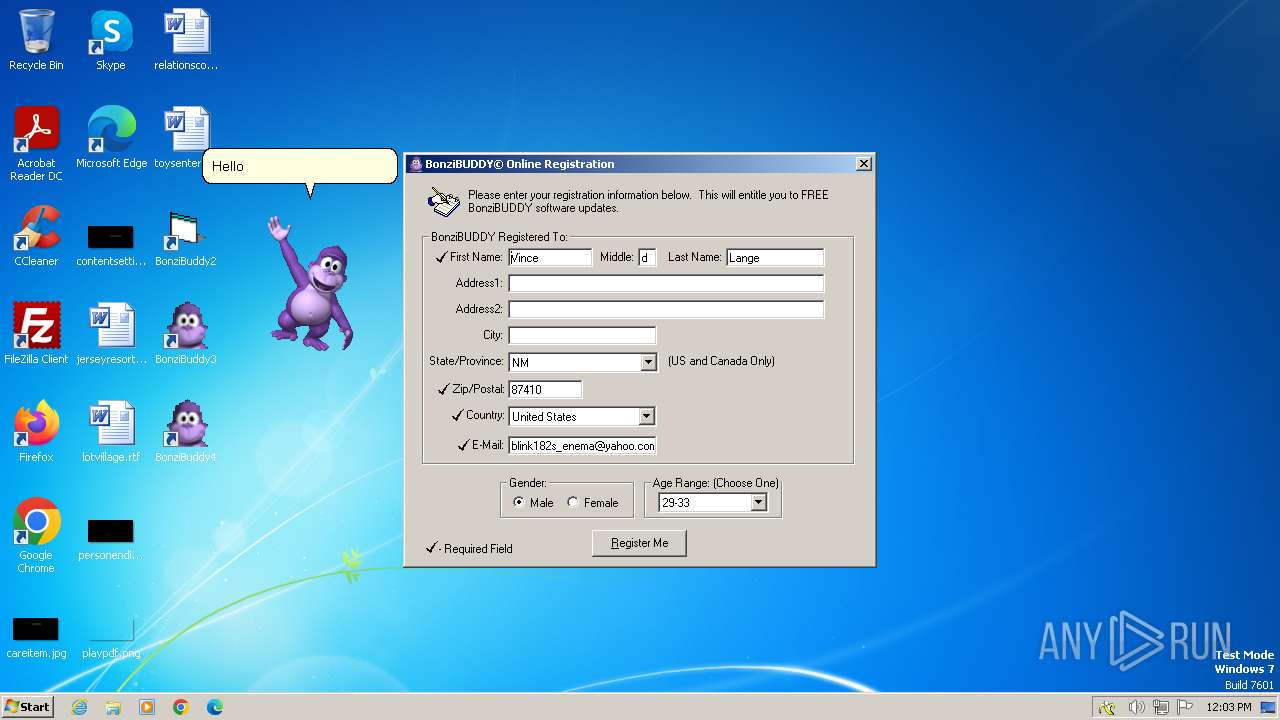Click the Action Center flag tray icon
The height and width of the screenshot is (720, 1280).
click(x=1185, y=707)
